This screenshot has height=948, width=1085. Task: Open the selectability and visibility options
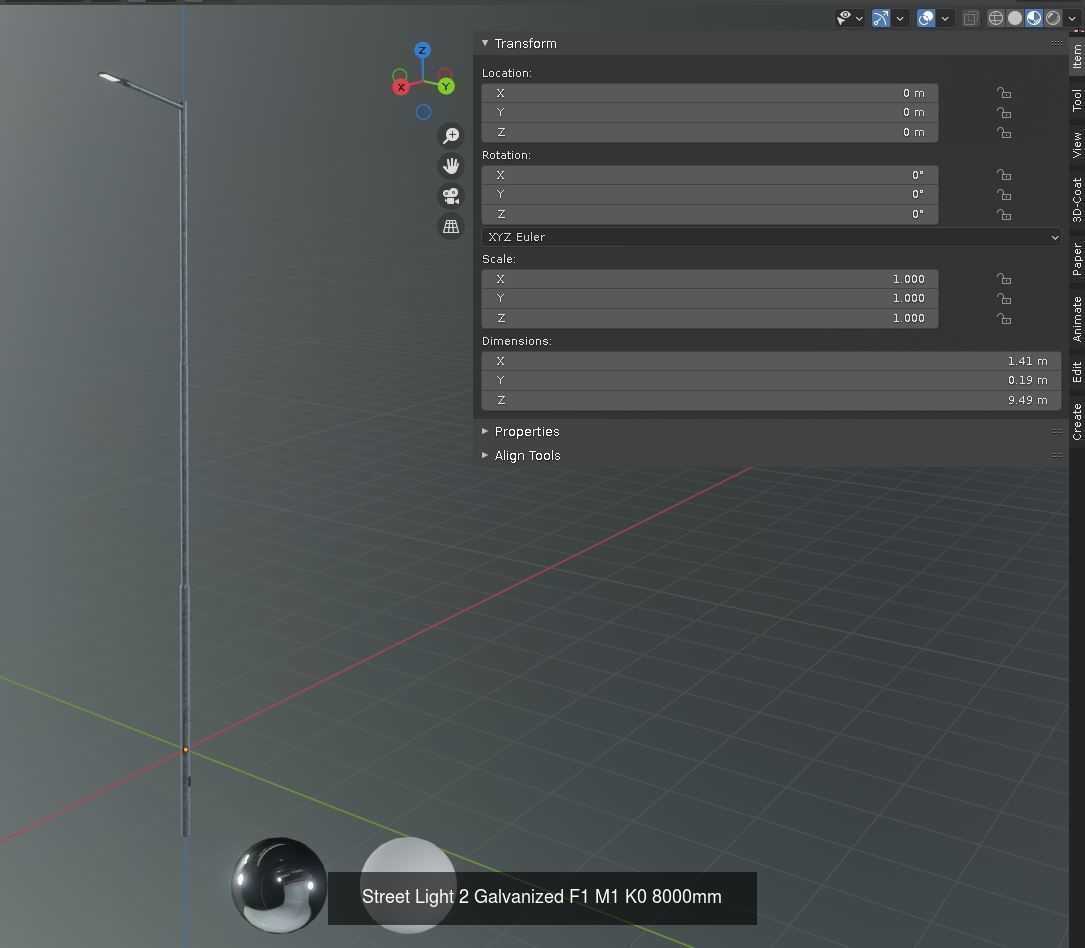point(849,18)
